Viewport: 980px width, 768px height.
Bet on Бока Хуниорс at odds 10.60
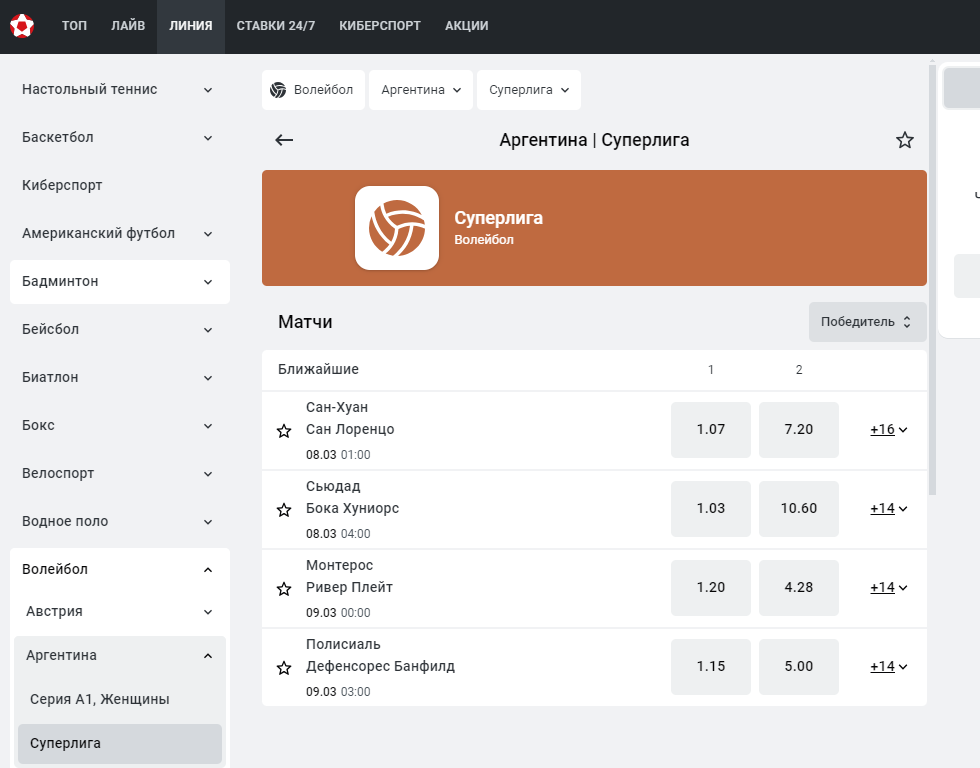799,509
